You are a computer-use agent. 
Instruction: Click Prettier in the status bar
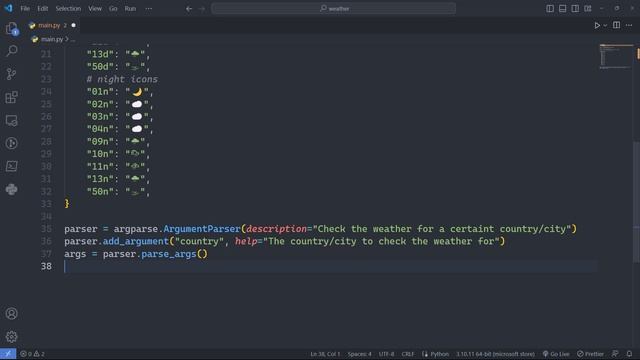tap(590, 354)
